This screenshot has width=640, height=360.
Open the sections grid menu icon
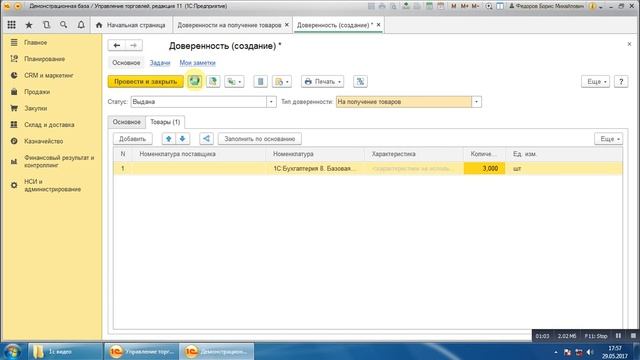coord(11,25)
